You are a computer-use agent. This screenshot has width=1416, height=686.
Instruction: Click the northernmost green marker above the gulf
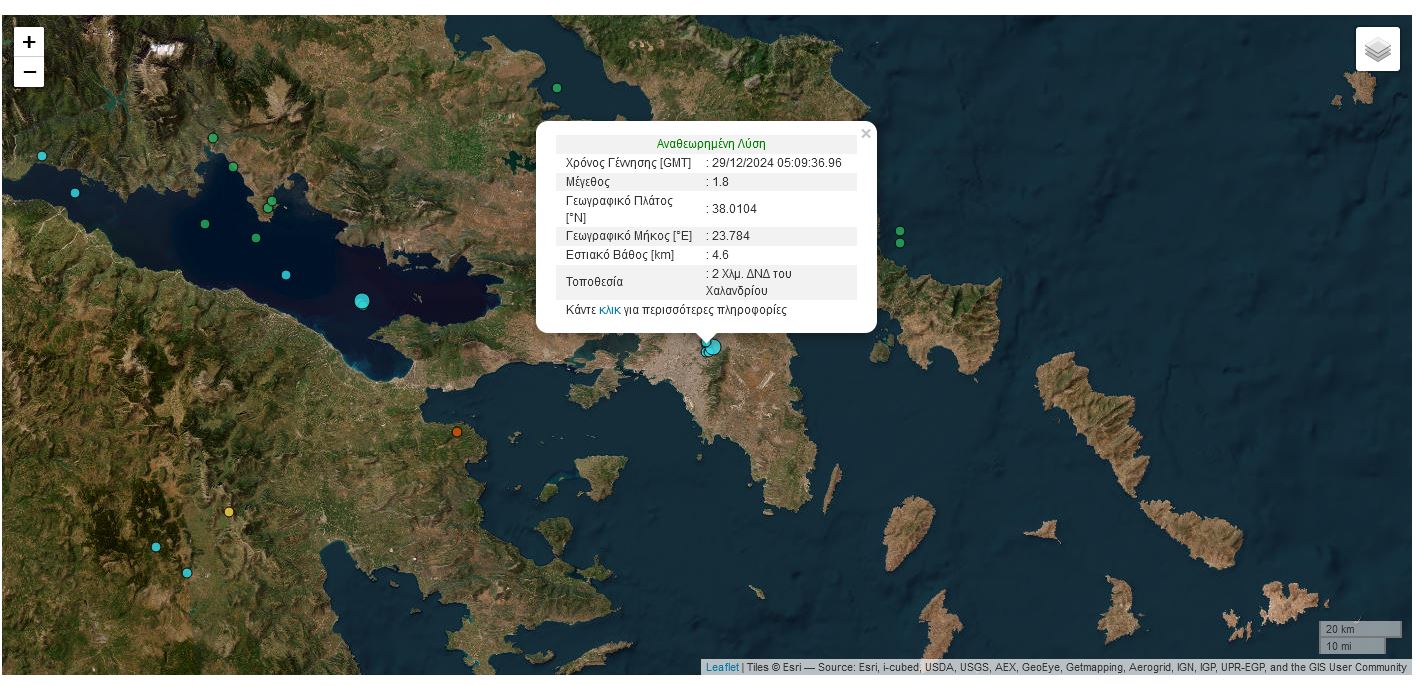tap(213, 138)
